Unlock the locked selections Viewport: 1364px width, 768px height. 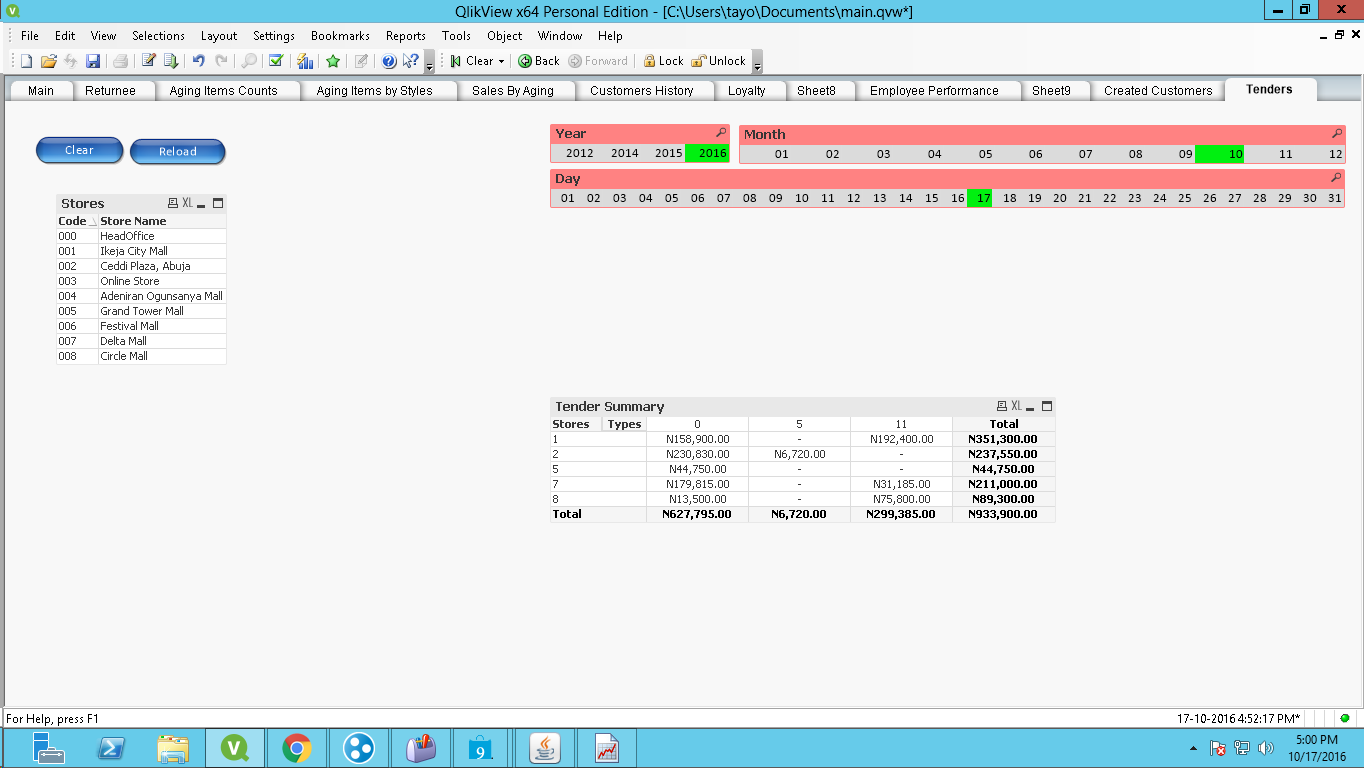tap(719, 61)
